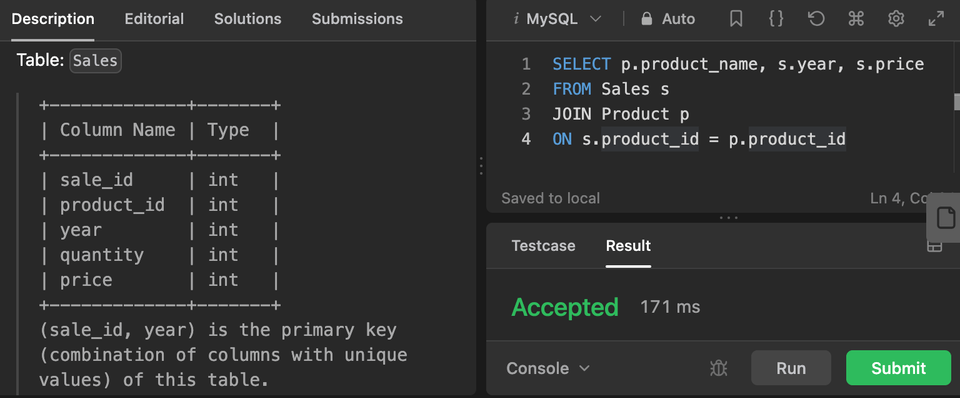960x398 pixels.
Task: Click the debug bug icon beside Run
Action: pos(718,368)
